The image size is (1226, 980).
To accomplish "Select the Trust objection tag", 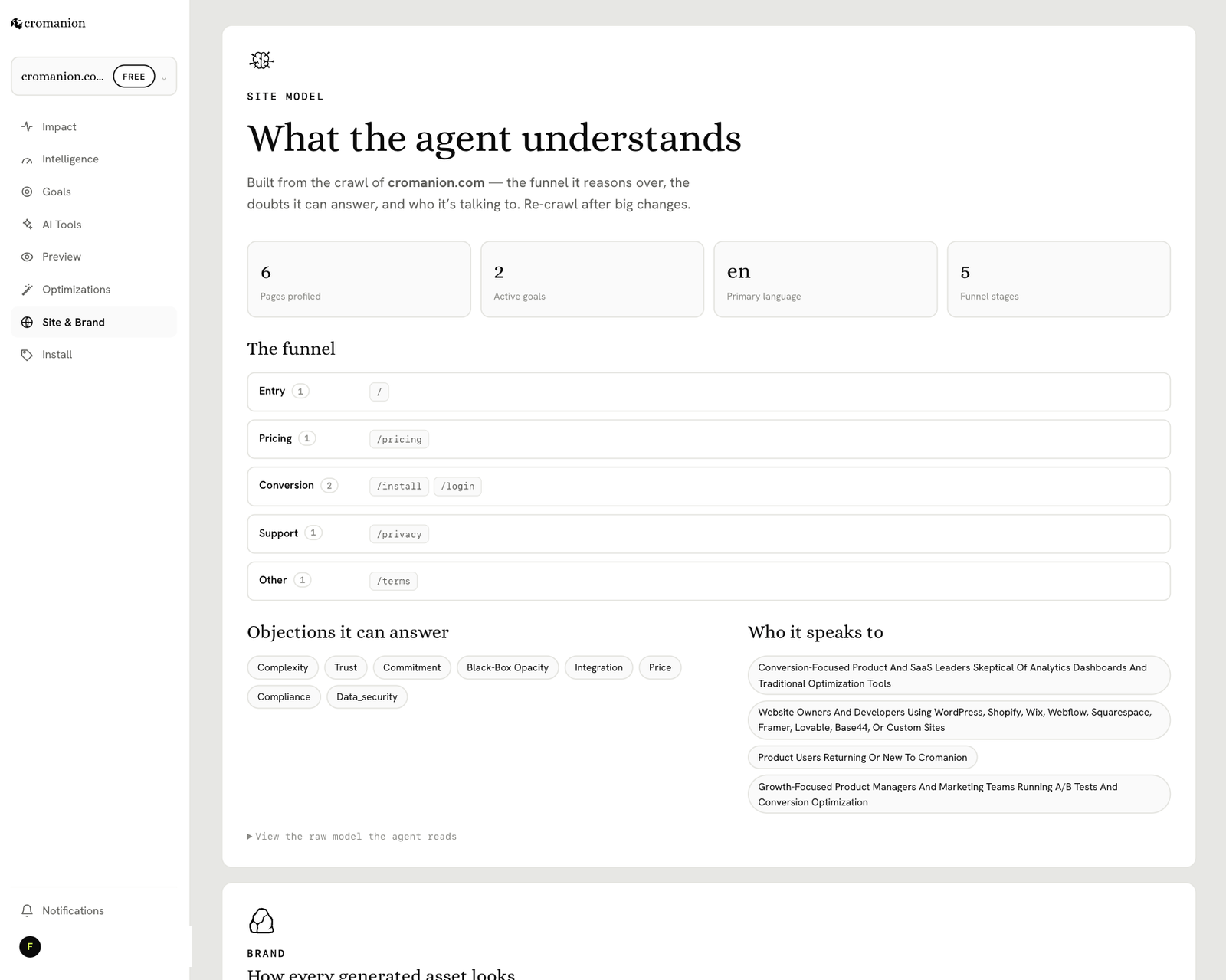I will coord(346,667).
